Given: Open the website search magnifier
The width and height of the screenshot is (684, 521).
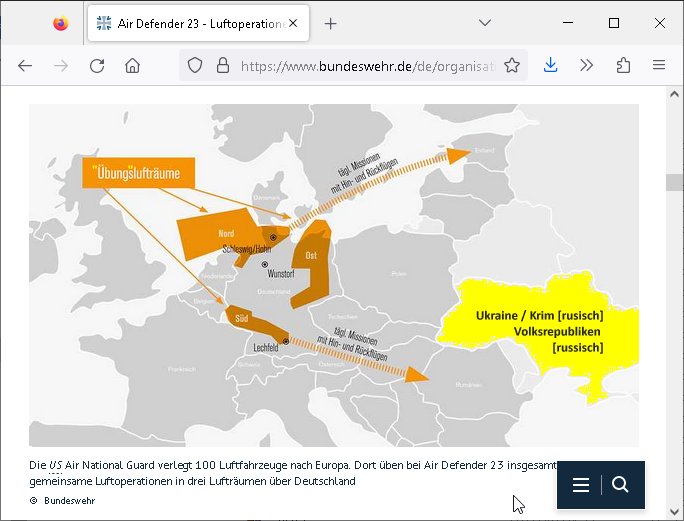Looking at the screenshot, I should [x=620, y=485].
